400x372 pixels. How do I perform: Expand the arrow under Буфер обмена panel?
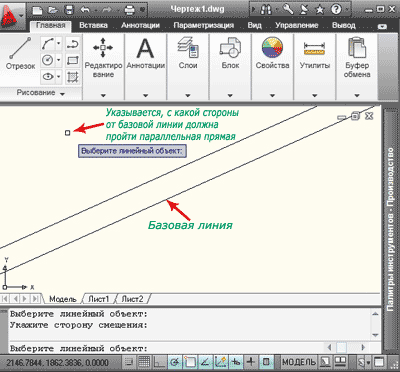(x=357, y=95)
